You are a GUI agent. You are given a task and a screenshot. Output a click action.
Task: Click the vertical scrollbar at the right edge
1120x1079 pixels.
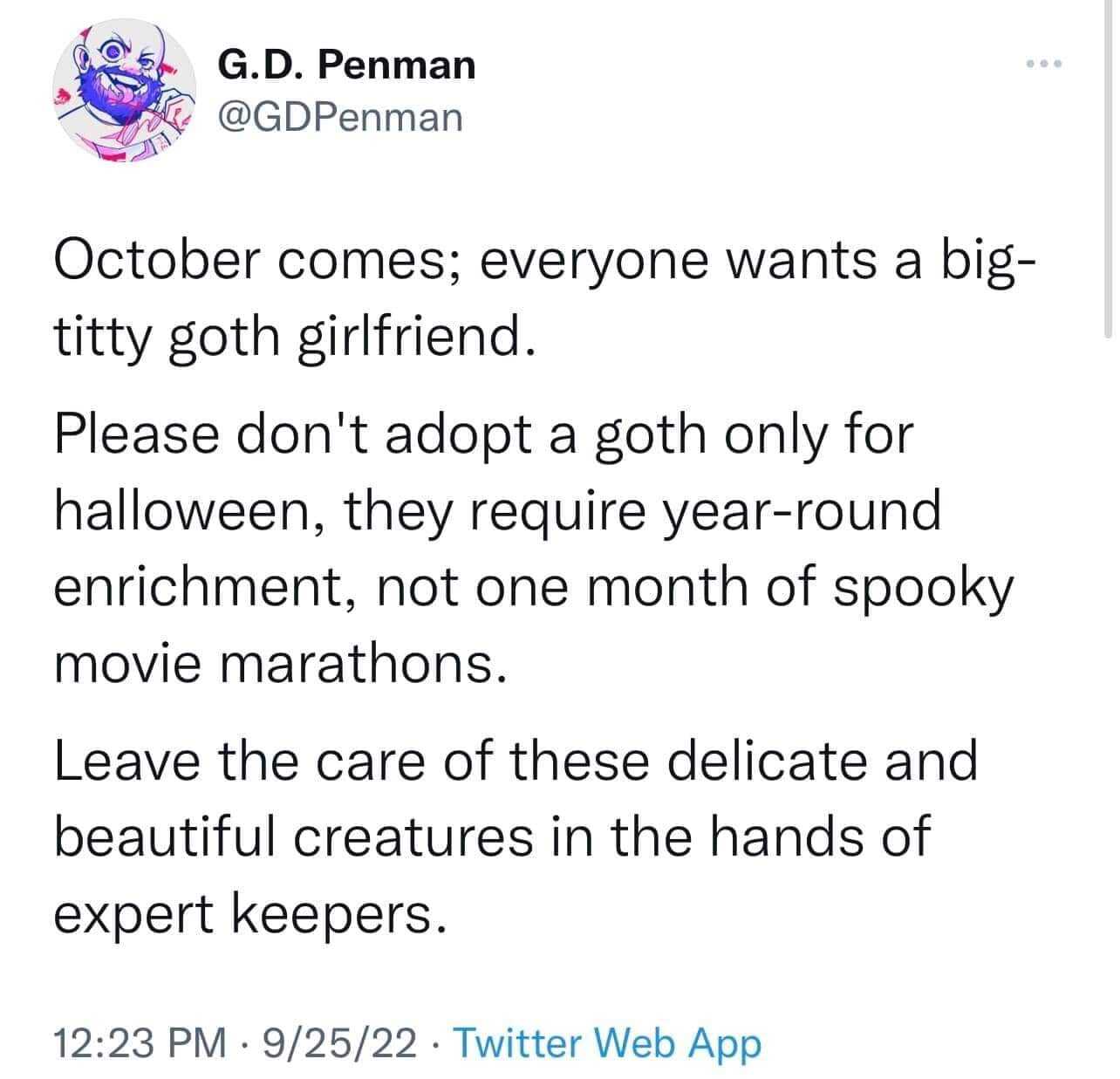(x=1109, y=174)
